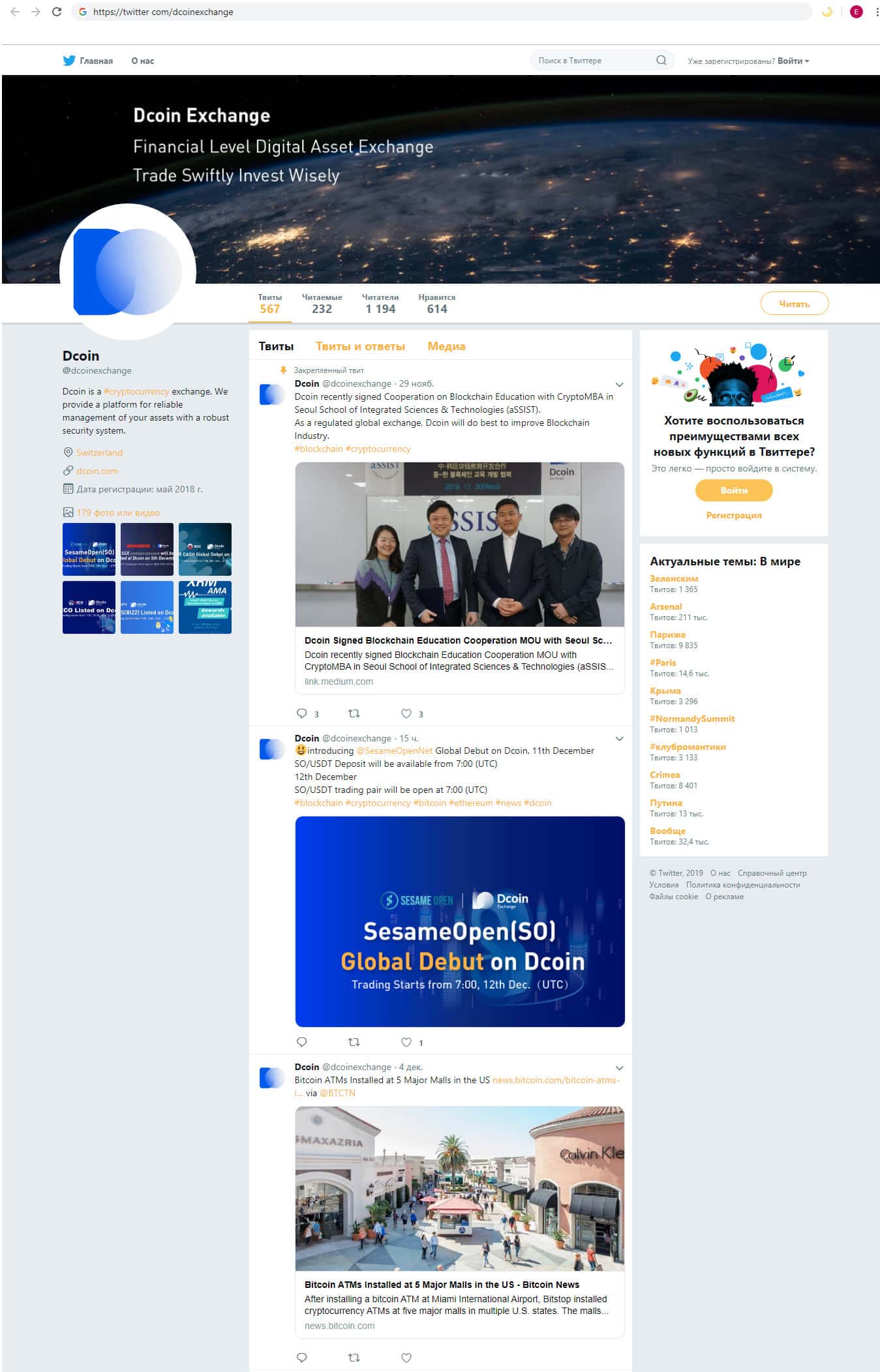
Task: Retweet the pinned CryptoMBA tweet
Action: pyautogui.click(x=354, y=713)
